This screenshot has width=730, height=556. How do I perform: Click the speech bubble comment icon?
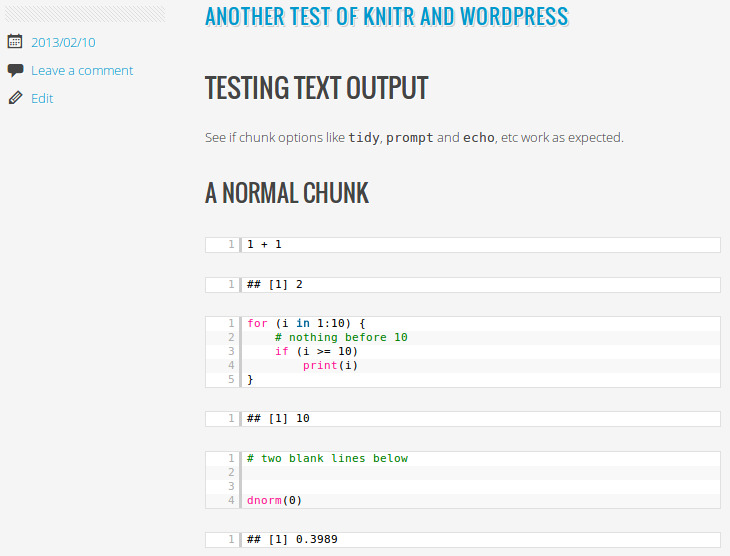click(x=15, y=70)
